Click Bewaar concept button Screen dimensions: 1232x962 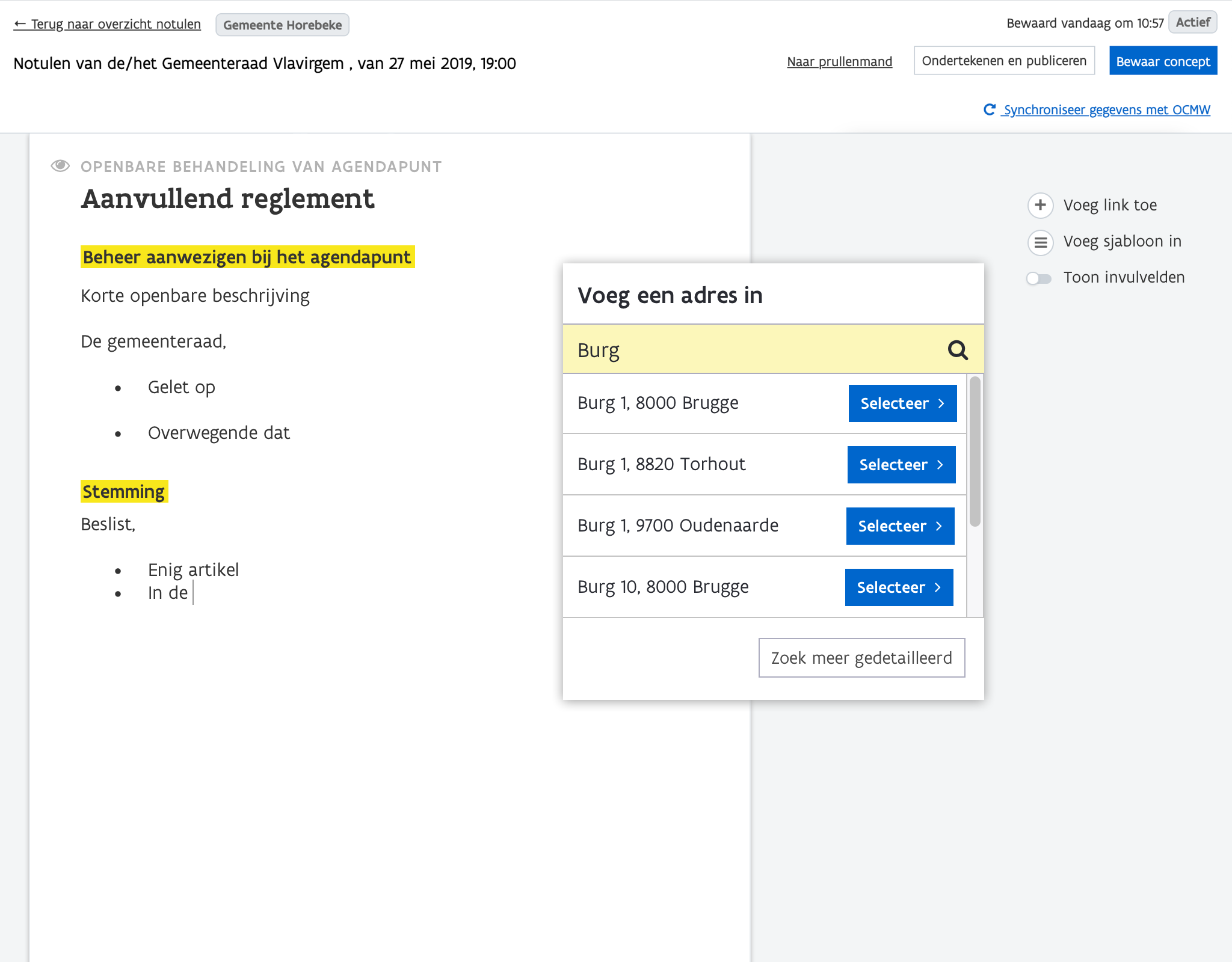coord(1162,61)
